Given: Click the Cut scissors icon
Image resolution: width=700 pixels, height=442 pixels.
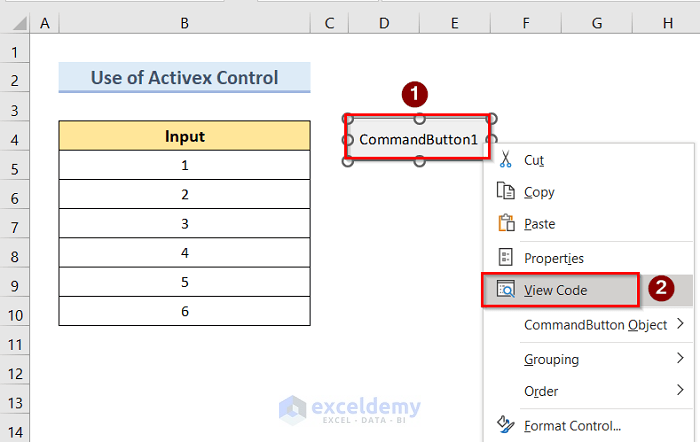Looking at the screenshot, I should pos(505,160).
